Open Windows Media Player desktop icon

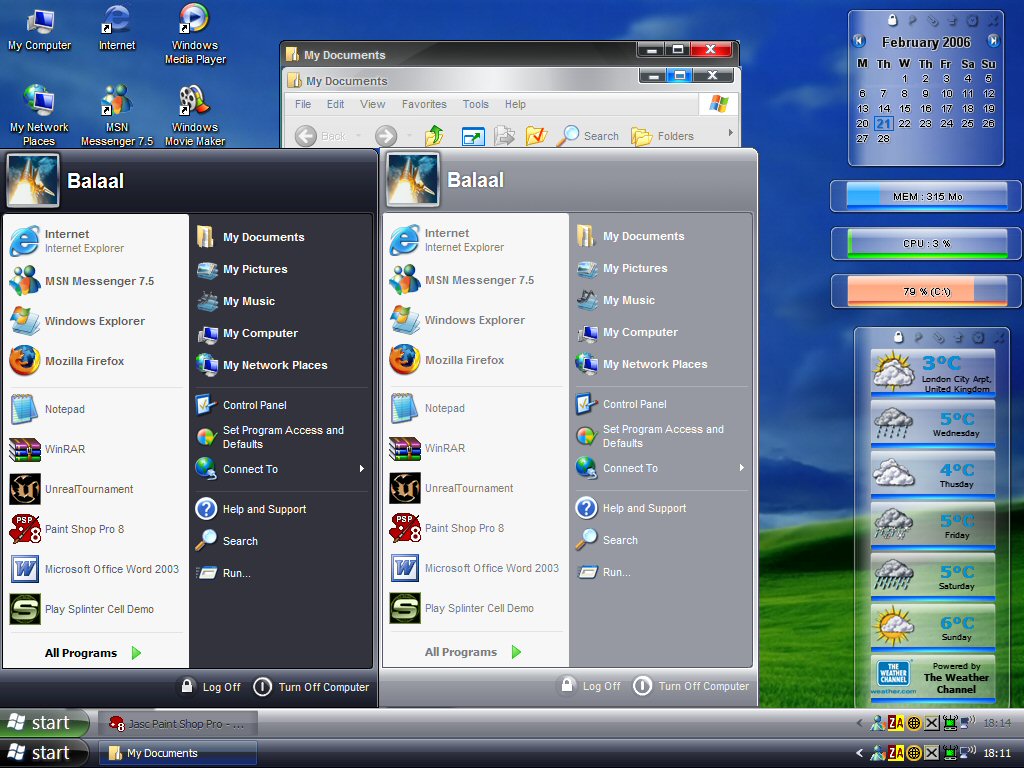pos(194,33)
